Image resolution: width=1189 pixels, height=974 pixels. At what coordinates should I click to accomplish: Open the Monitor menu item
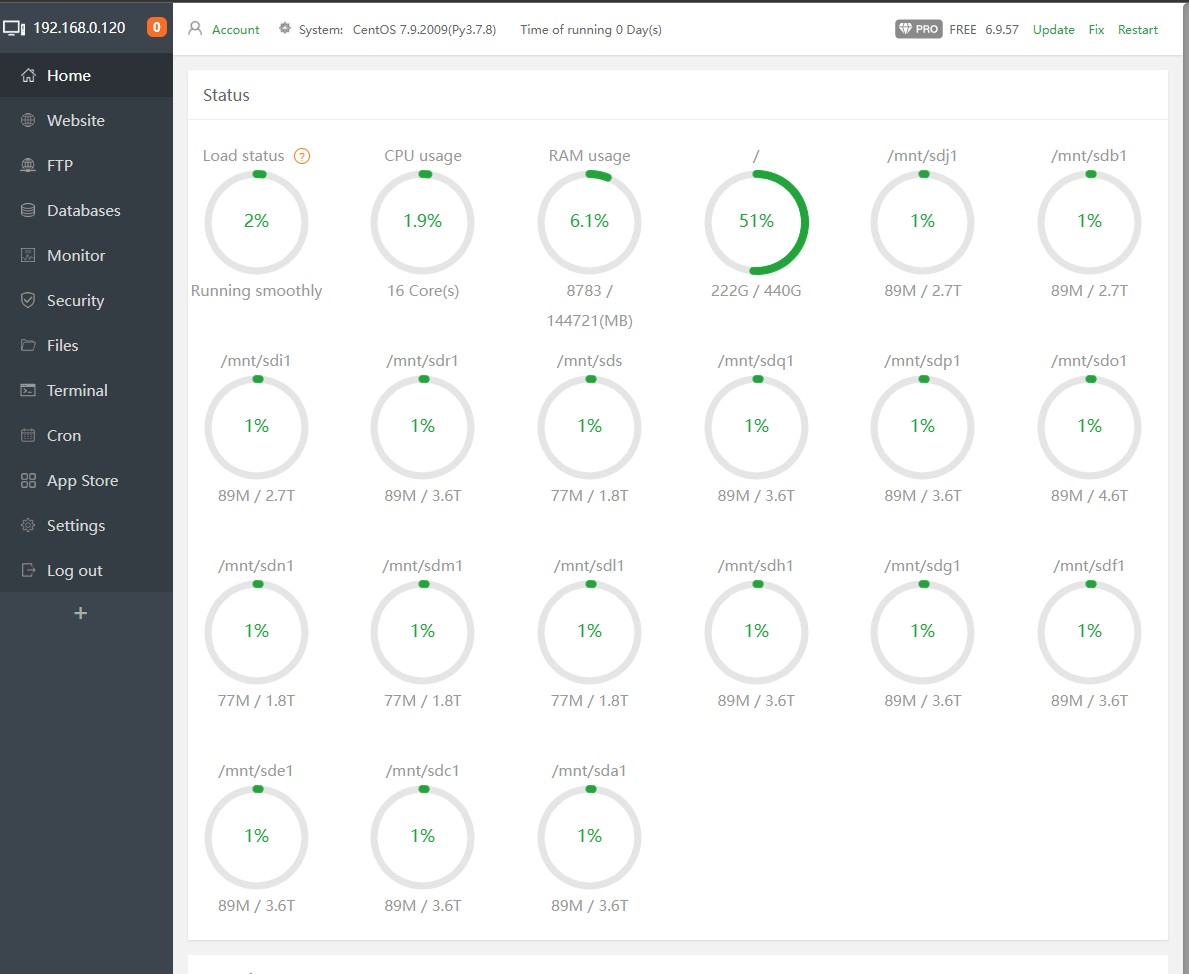point(76,256)
